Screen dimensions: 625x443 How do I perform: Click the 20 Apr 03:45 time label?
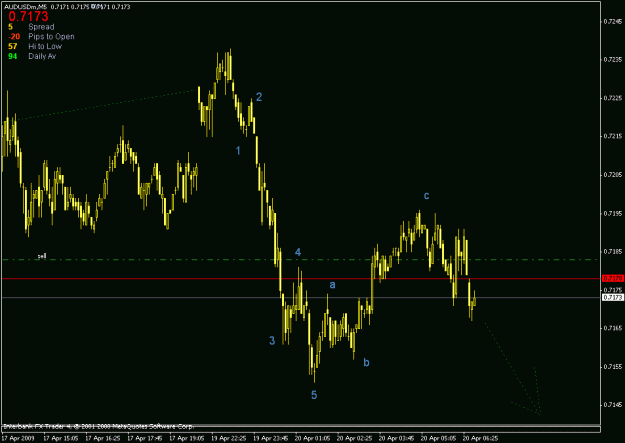pos(396,438)
